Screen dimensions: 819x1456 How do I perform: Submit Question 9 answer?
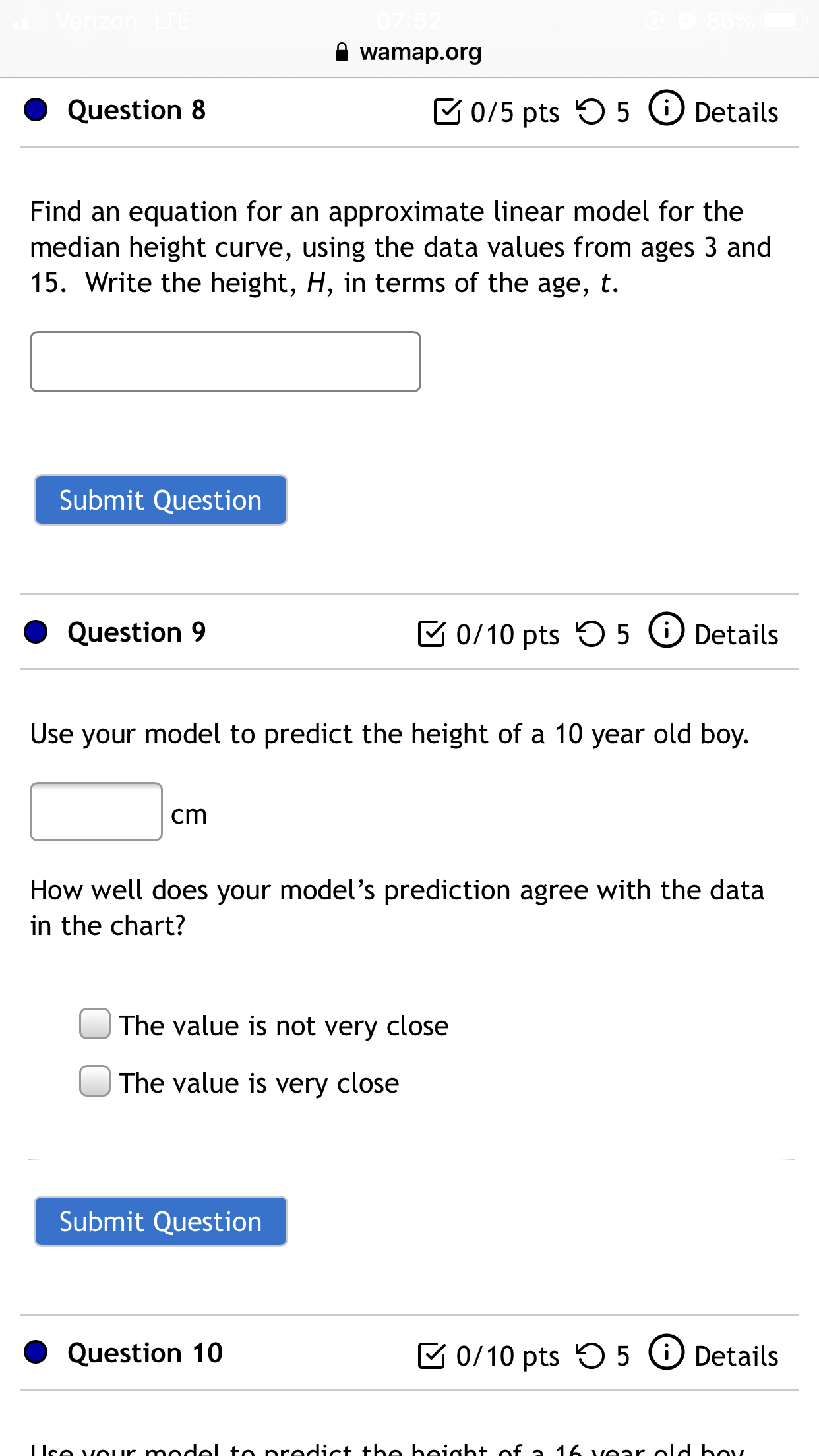161,1221
